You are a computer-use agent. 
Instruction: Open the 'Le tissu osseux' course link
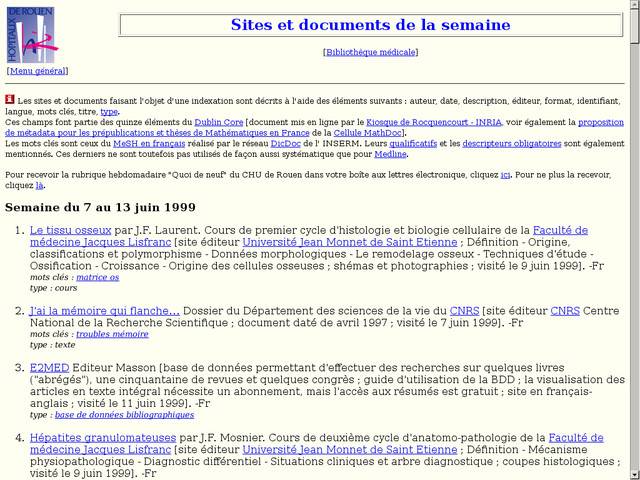click(70, 230)
